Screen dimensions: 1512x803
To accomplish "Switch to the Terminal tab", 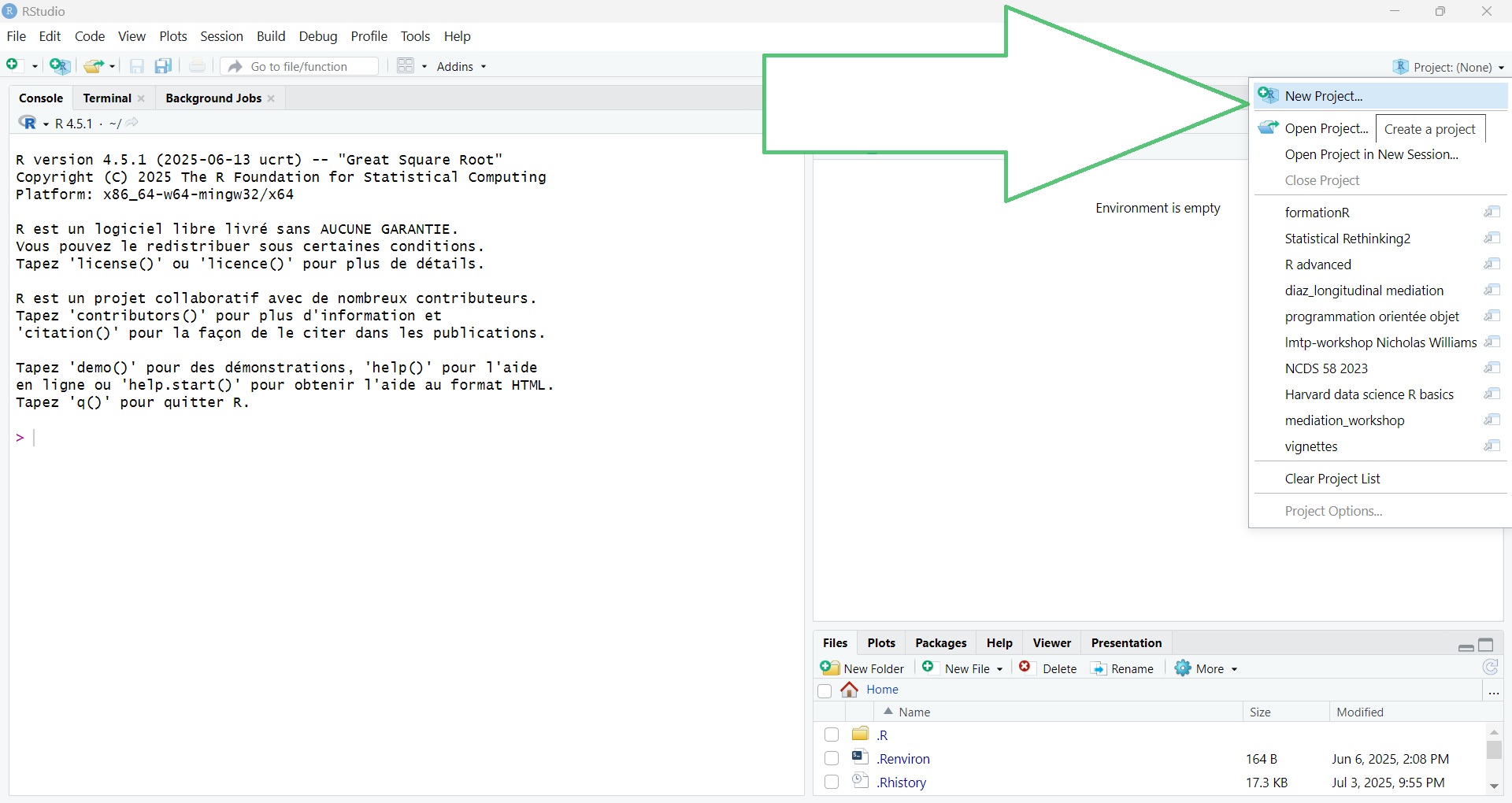I will point(107,98).
